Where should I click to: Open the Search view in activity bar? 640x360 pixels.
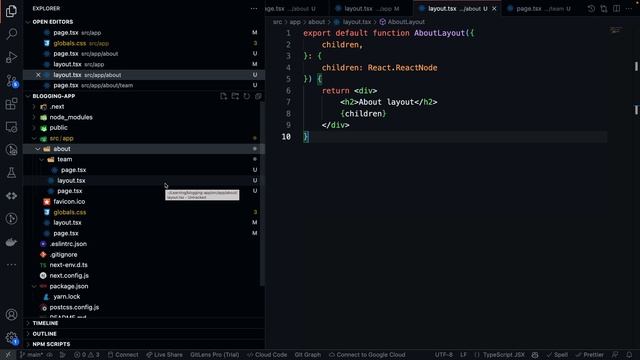point(11,34)
